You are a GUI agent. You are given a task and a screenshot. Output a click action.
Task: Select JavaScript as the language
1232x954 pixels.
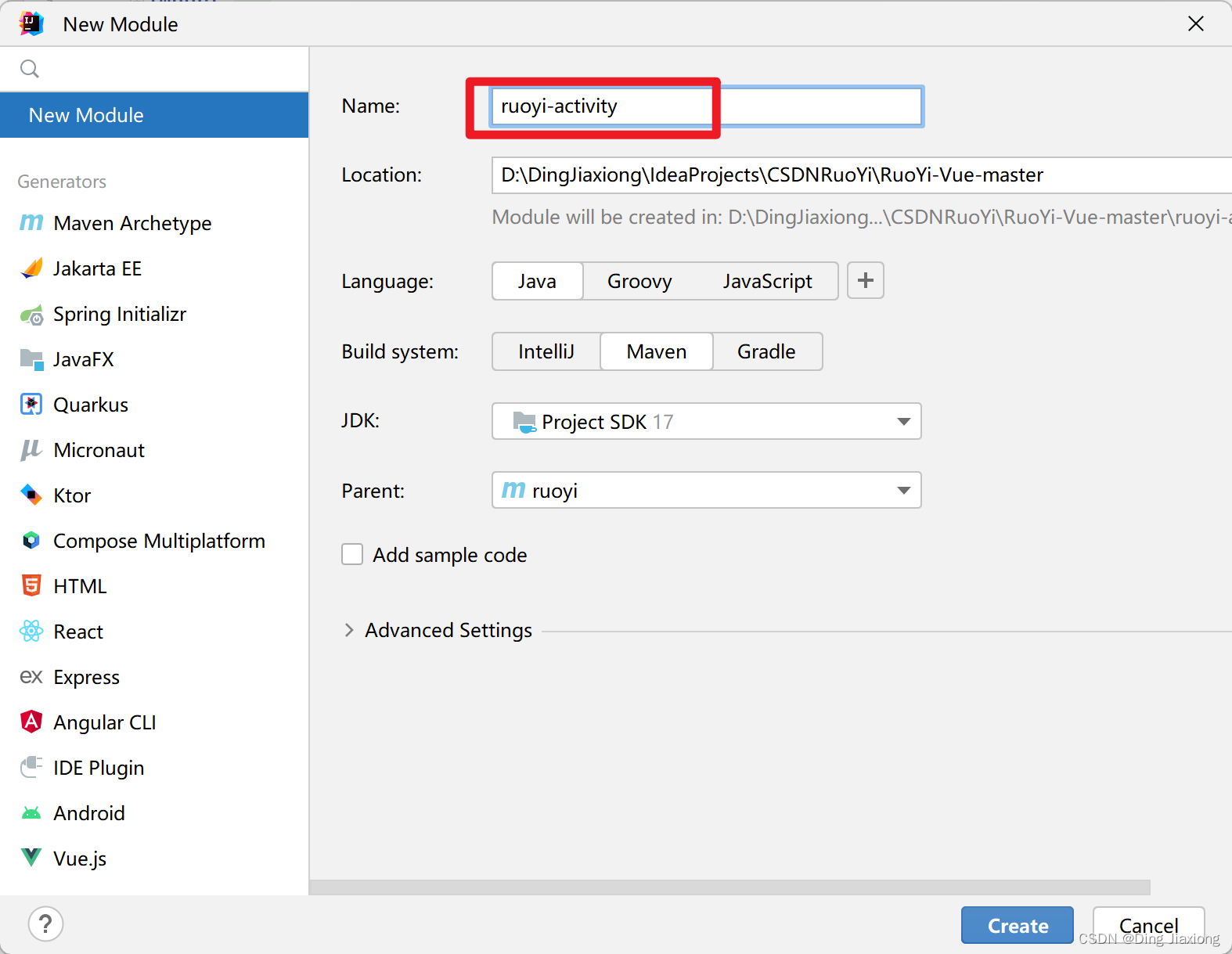[767, 281]
